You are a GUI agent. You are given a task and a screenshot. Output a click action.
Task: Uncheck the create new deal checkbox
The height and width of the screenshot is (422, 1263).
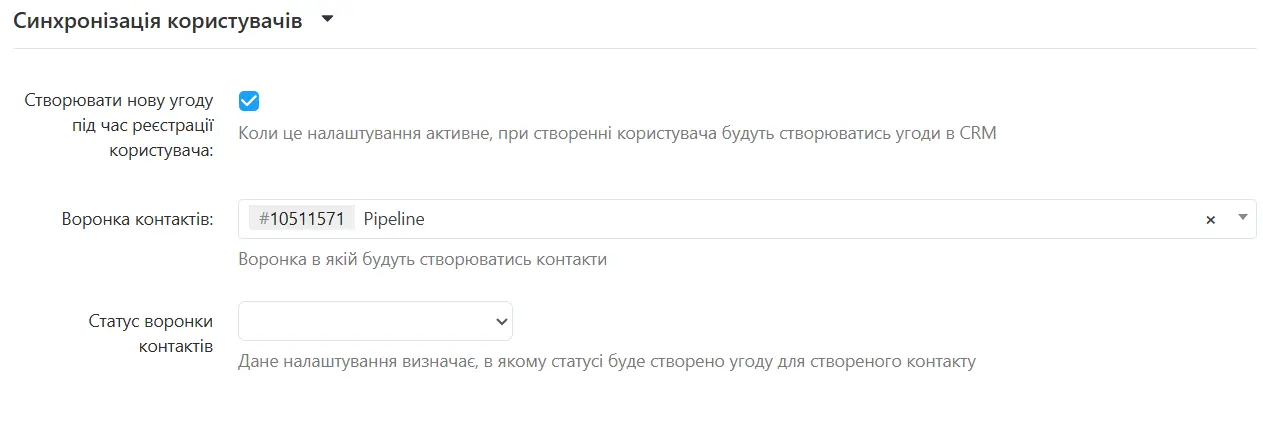click(249, 101)
